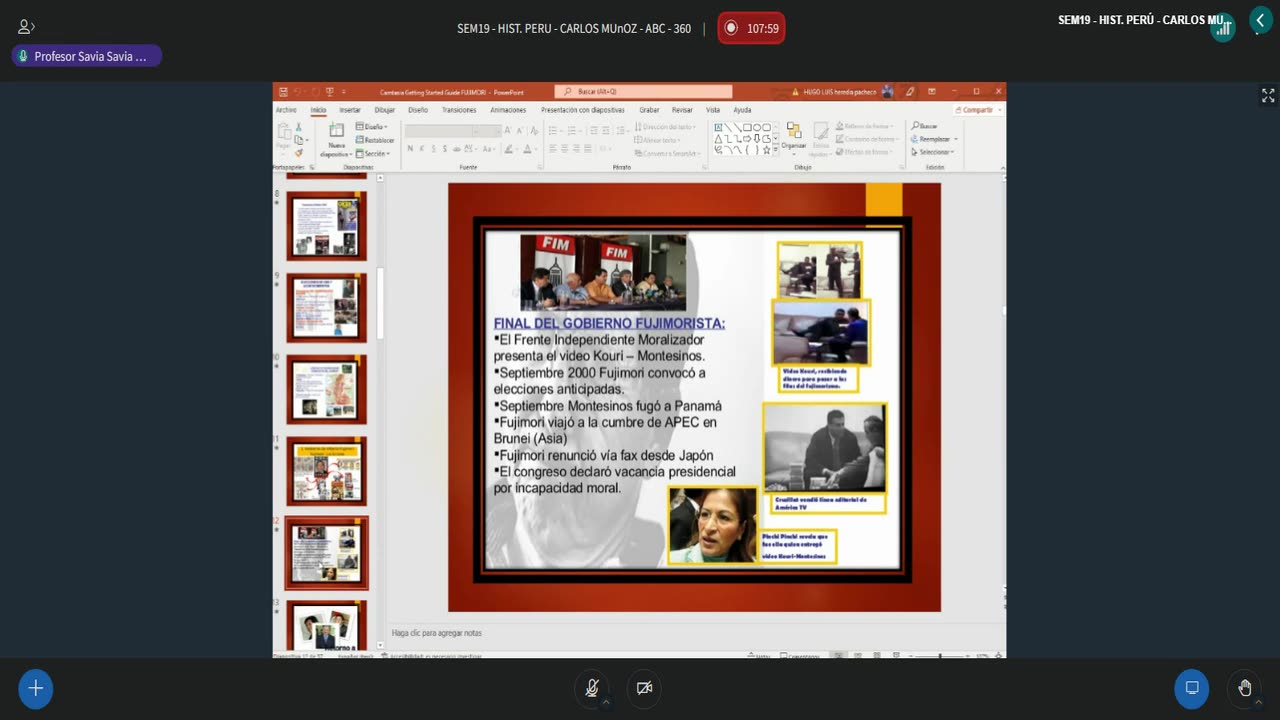1280x720 pixels.
Task: Toggle the muted microphone button
Action: point(592,688)
